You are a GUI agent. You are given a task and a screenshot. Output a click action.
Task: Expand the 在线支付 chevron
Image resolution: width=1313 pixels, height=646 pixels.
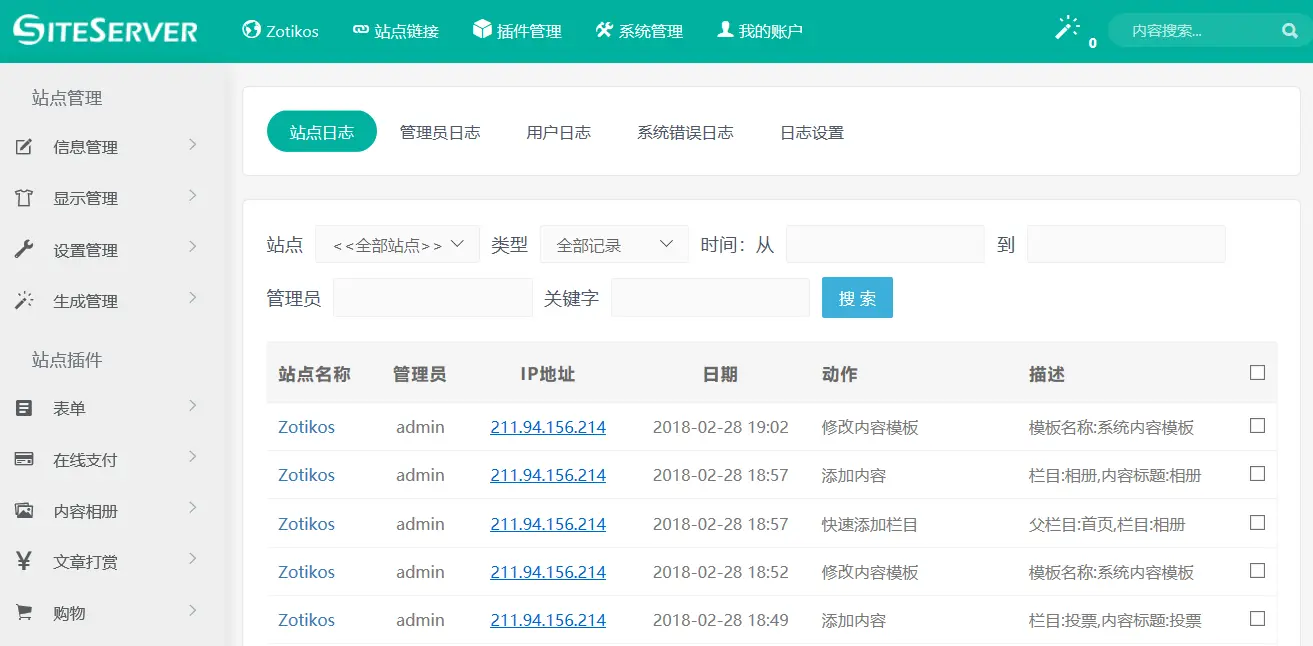193,457
